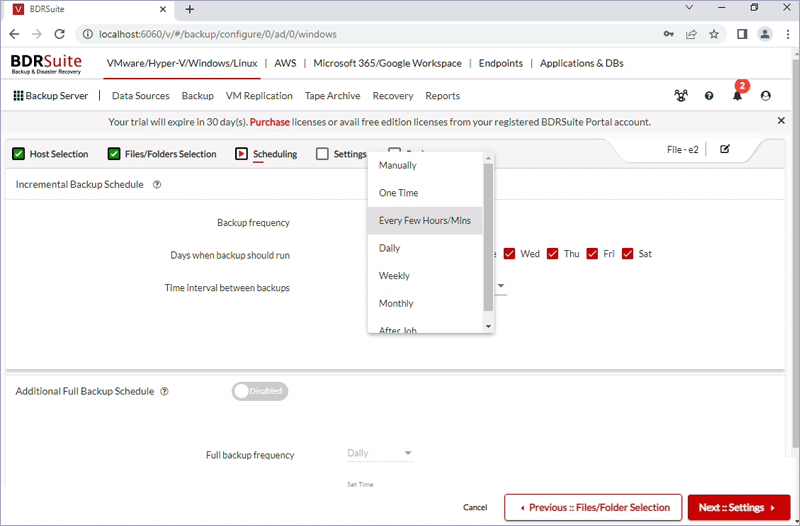Open notifications bell with 2 alerts

737,95
